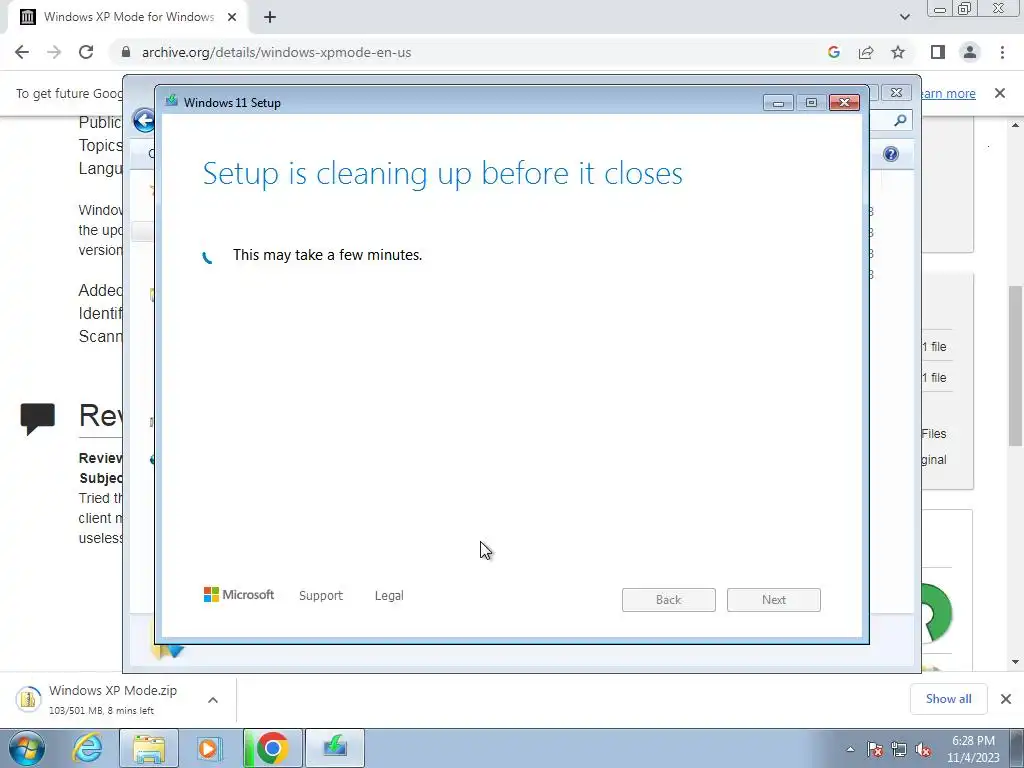Click Show all downloads button
The width and height of the screenshot is (1024, 768).
(x=948, y=699)
